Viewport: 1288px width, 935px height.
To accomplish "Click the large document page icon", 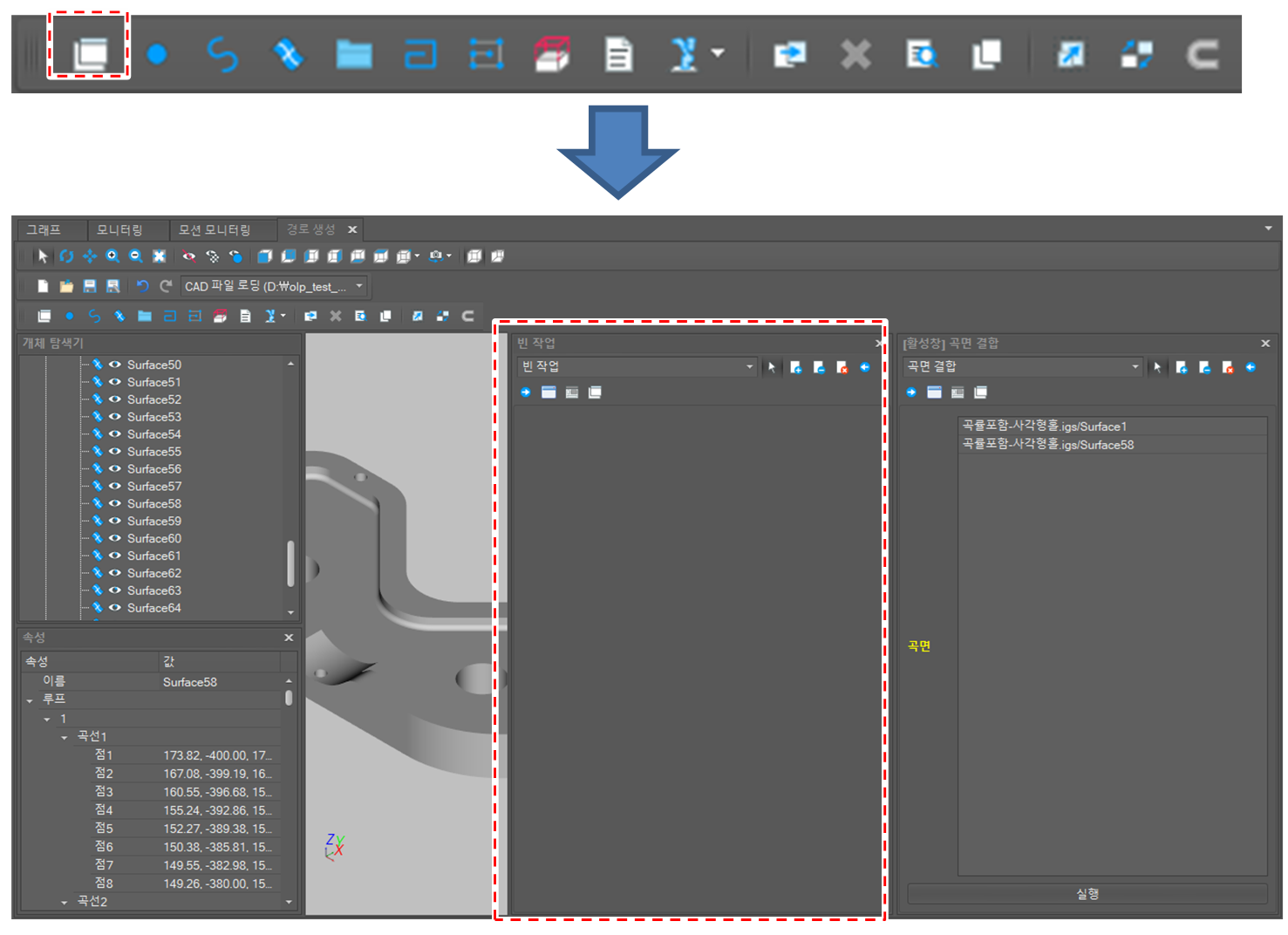I will tap(618, 55).
